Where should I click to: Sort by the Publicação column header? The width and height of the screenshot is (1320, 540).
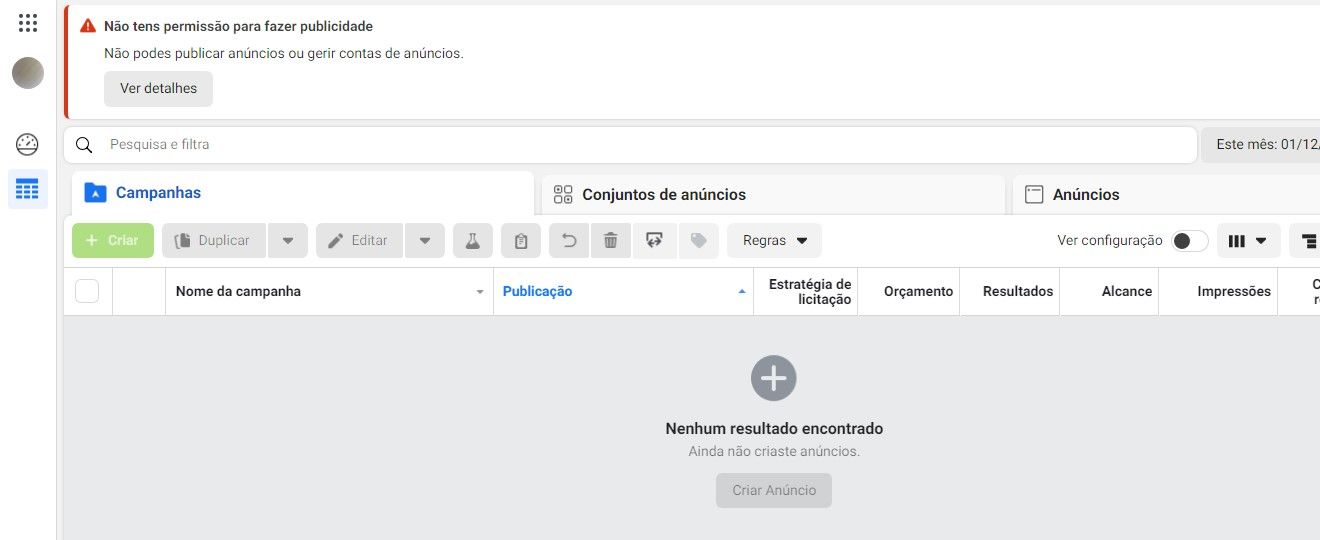[x=537, y=292]
